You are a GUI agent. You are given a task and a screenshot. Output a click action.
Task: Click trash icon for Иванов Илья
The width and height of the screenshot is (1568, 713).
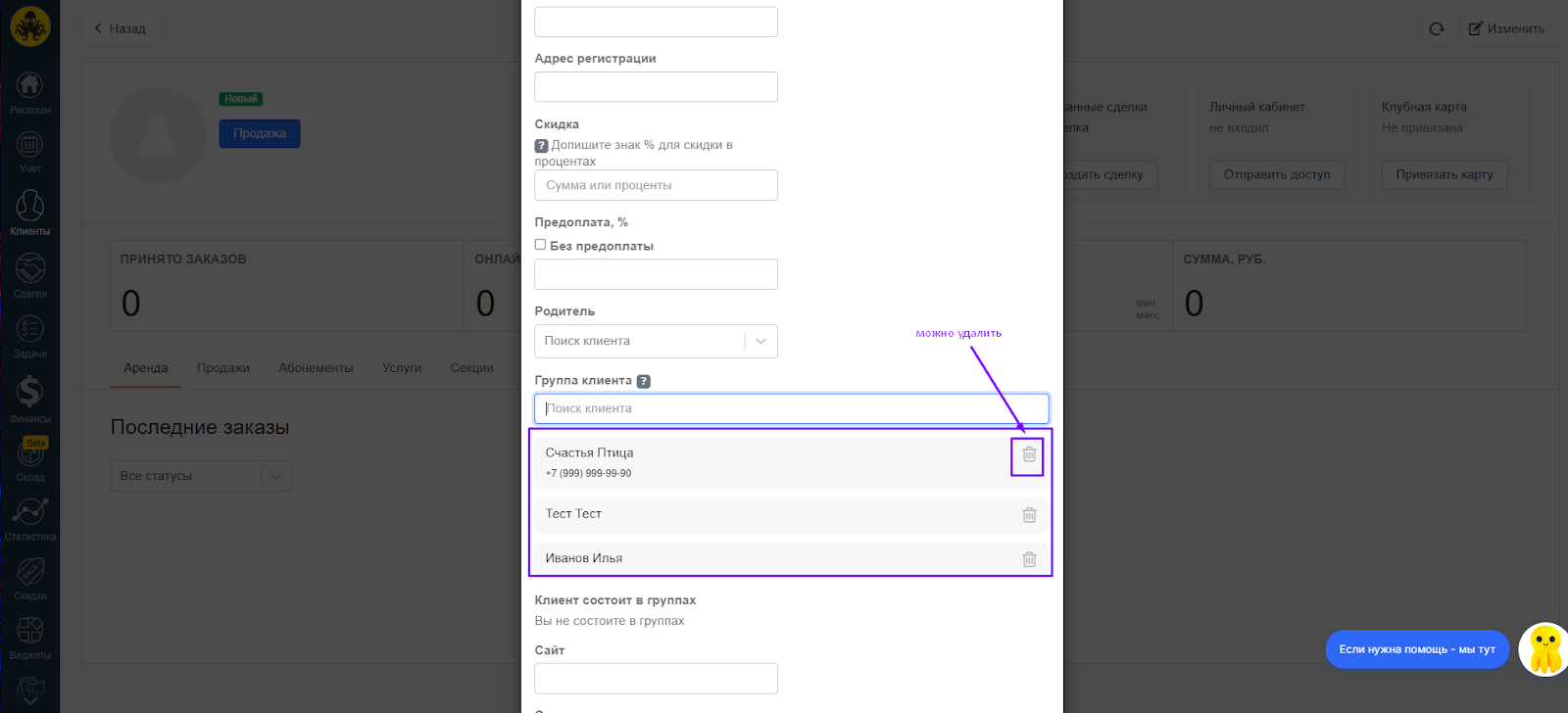coord(1029,559)
